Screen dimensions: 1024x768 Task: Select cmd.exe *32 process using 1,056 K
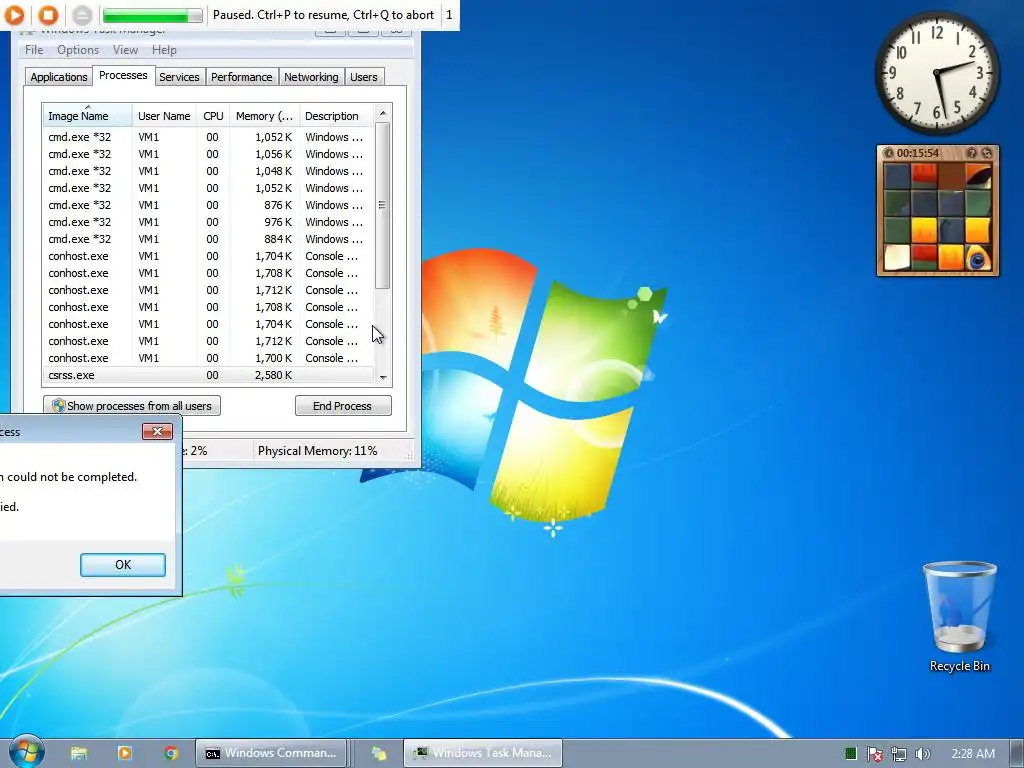coord(208,154)
